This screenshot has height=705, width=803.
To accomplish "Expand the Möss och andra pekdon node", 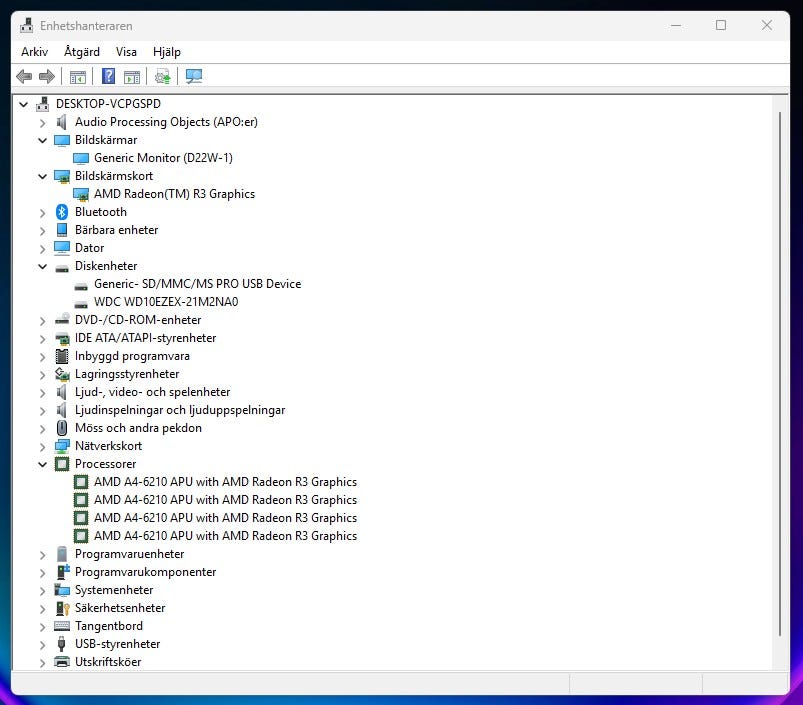I will point(42,428).
